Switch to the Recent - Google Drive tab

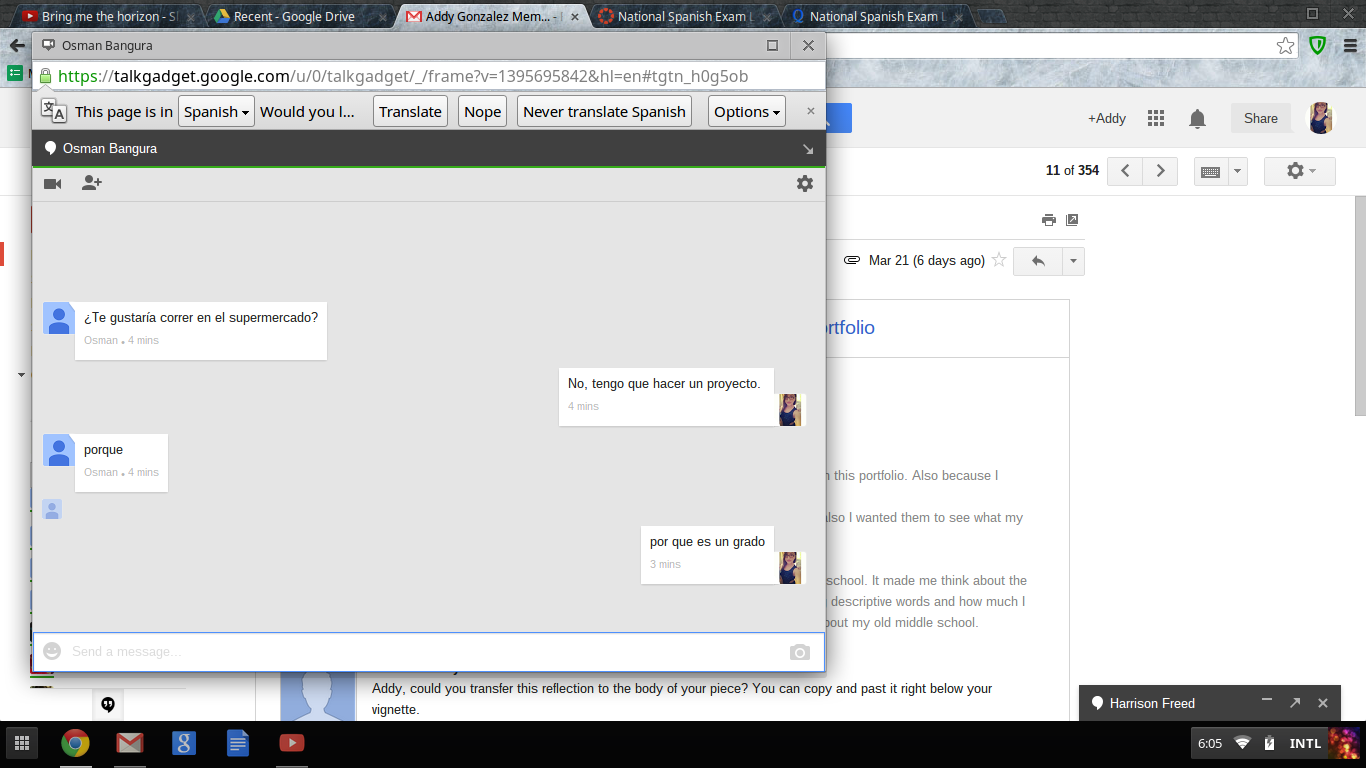[293, 16]
